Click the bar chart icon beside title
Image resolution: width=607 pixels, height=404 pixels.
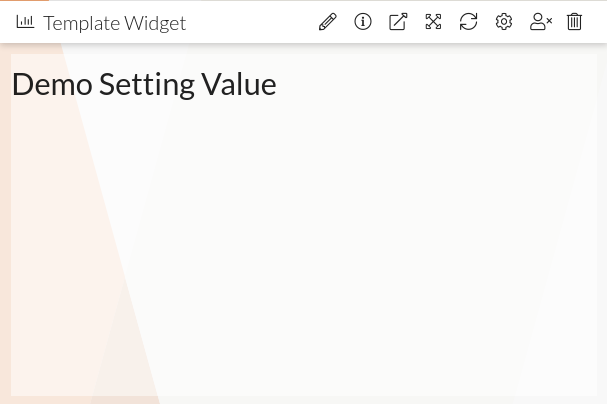pyautogui.click(x=25, y=22)
